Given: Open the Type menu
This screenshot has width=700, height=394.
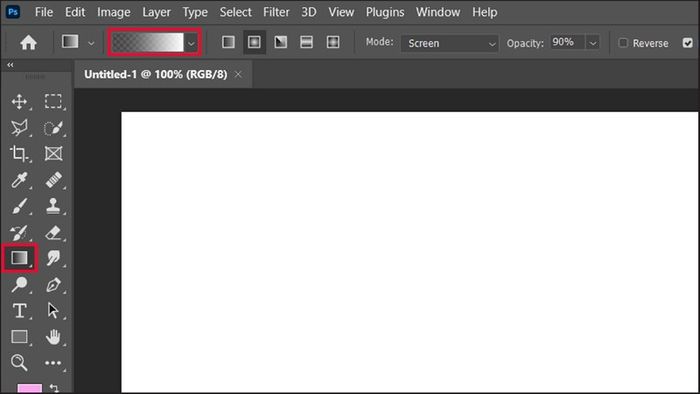Looking at the screenshot, I should (195, 12).
